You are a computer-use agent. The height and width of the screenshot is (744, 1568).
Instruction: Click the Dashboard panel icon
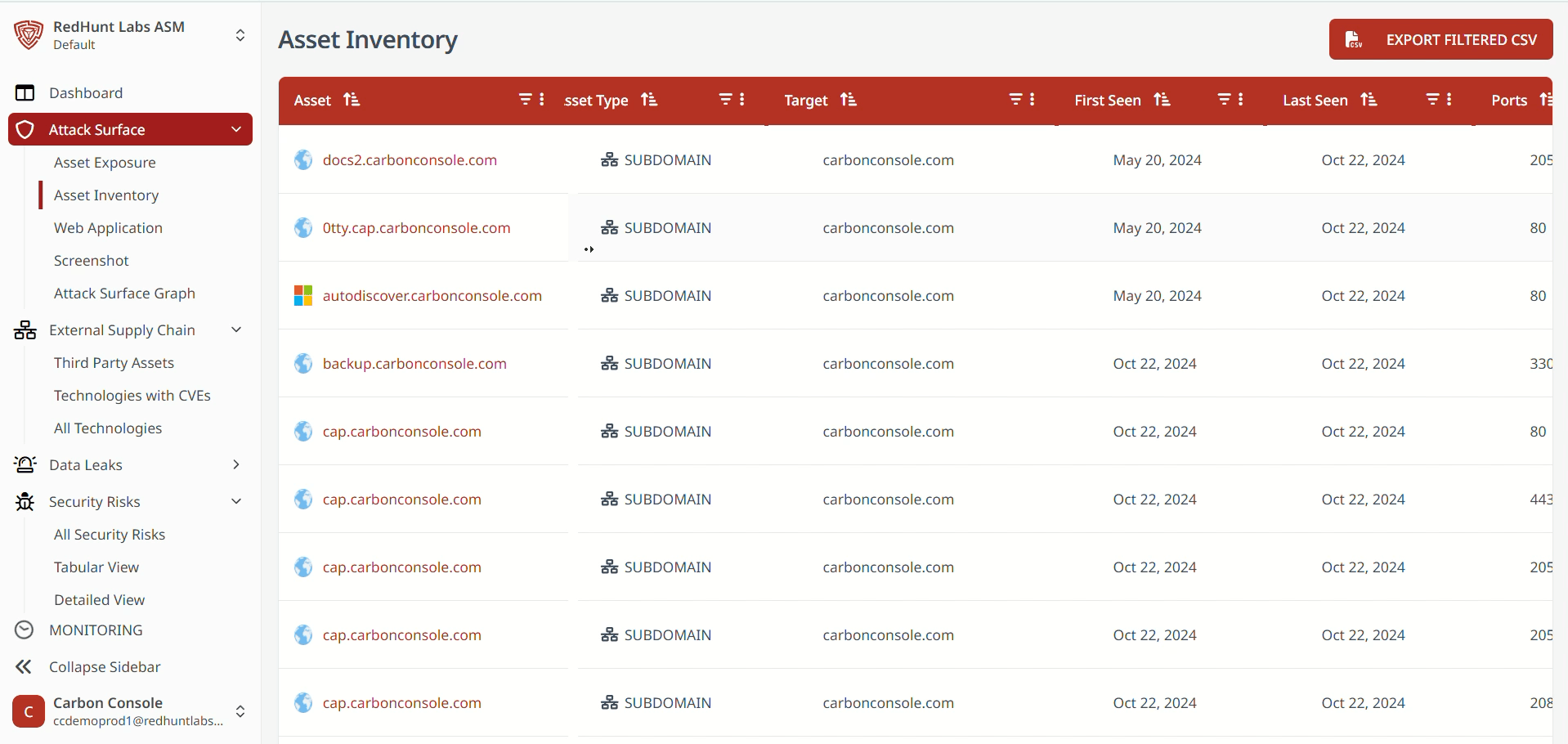(x=25, y=93)
